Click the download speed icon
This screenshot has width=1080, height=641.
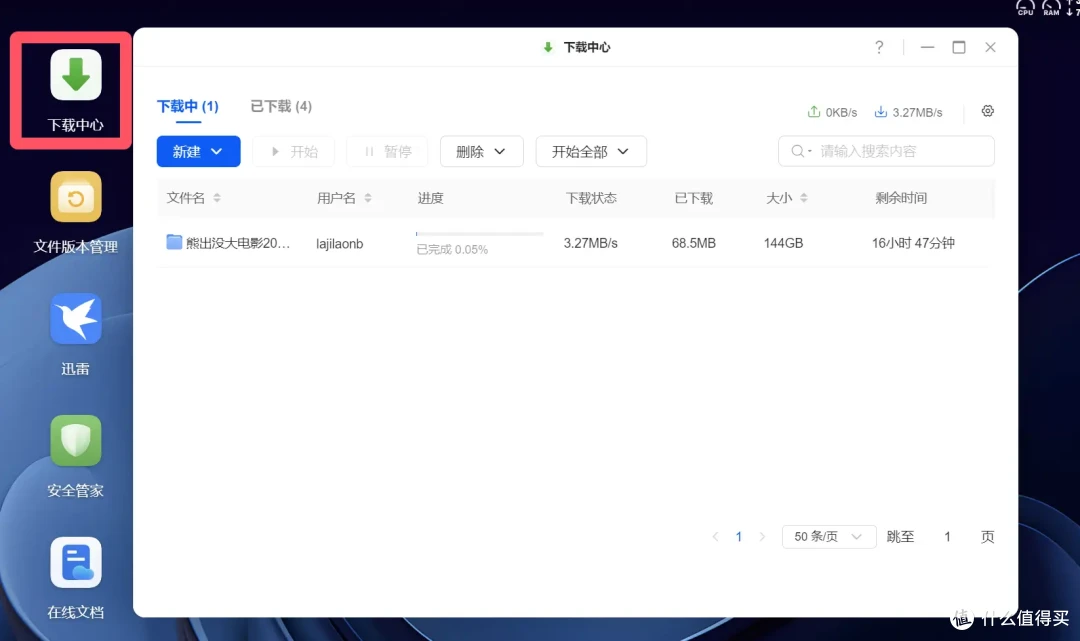[x=880, y=112]
